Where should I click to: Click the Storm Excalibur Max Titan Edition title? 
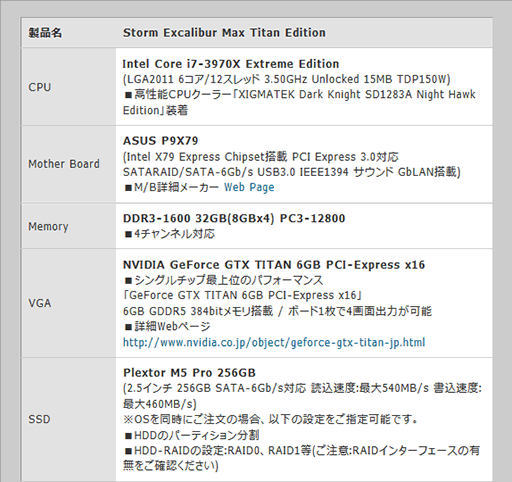[x=224, y=33]
